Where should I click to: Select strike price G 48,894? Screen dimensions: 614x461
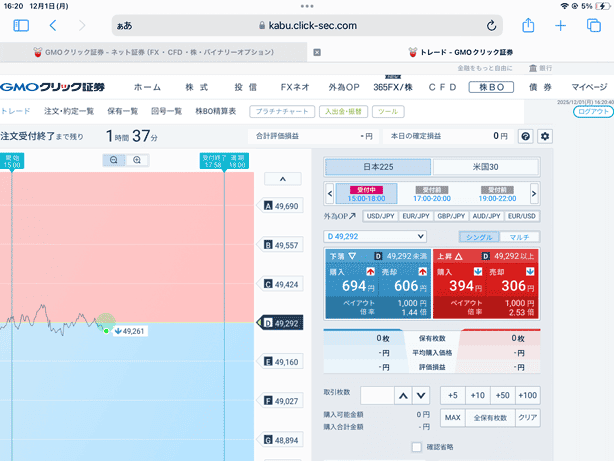pos(281,440)
